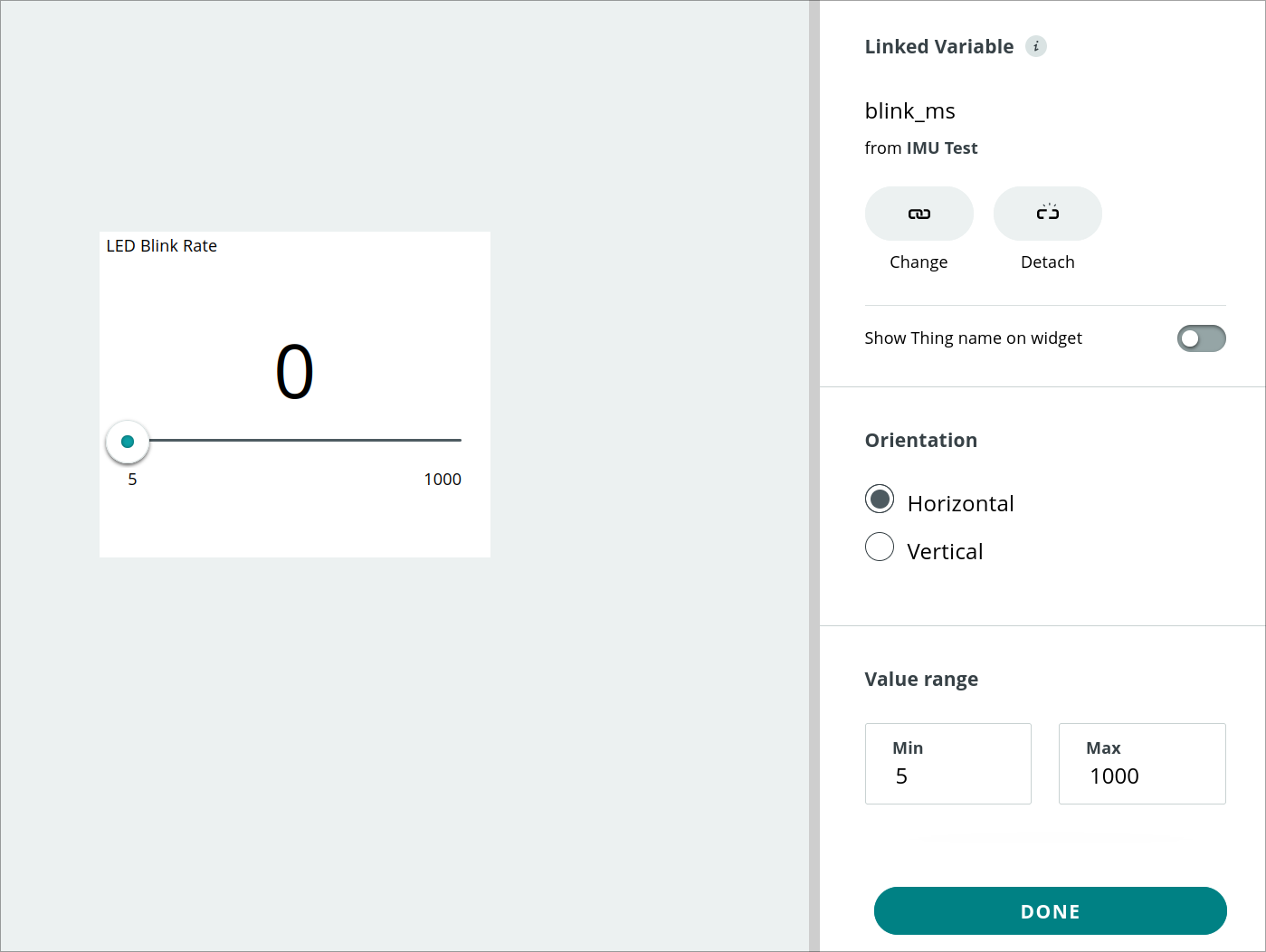Click the large 0 value display
This screenshot has width=1266, height=952.
pyautogui.click(x=294, y=371)
